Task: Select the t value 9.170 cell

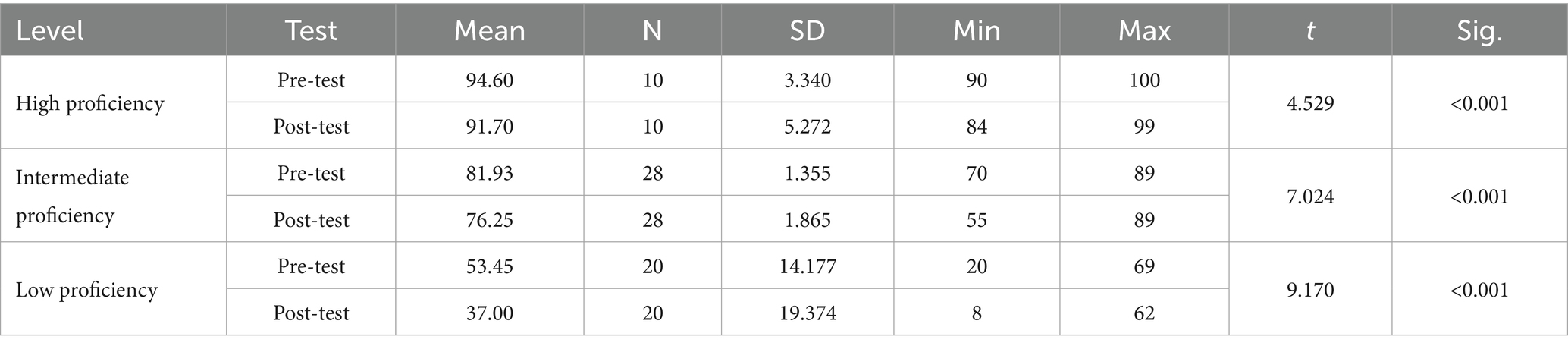Action: 1310,290
